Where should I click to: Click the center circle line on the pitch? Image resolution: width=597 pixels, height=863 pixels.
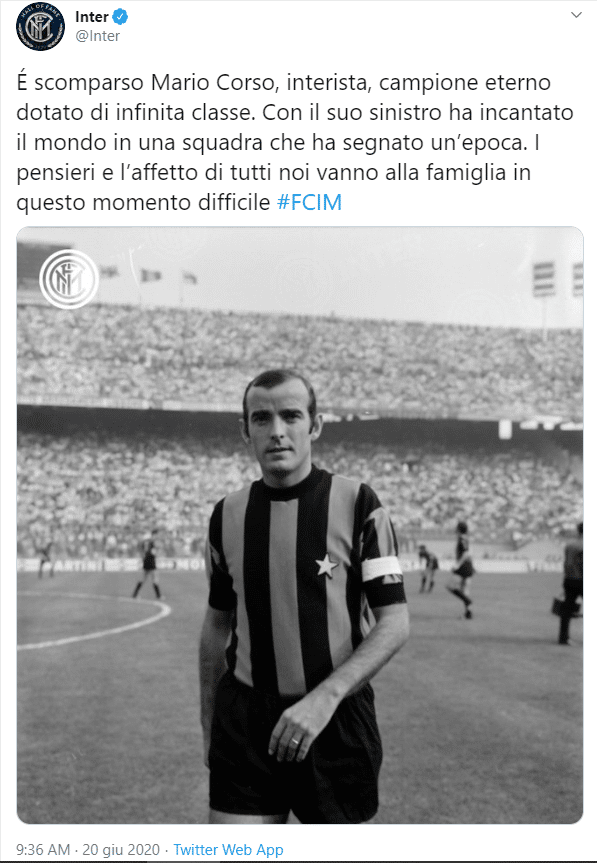[x=94, y=621]
